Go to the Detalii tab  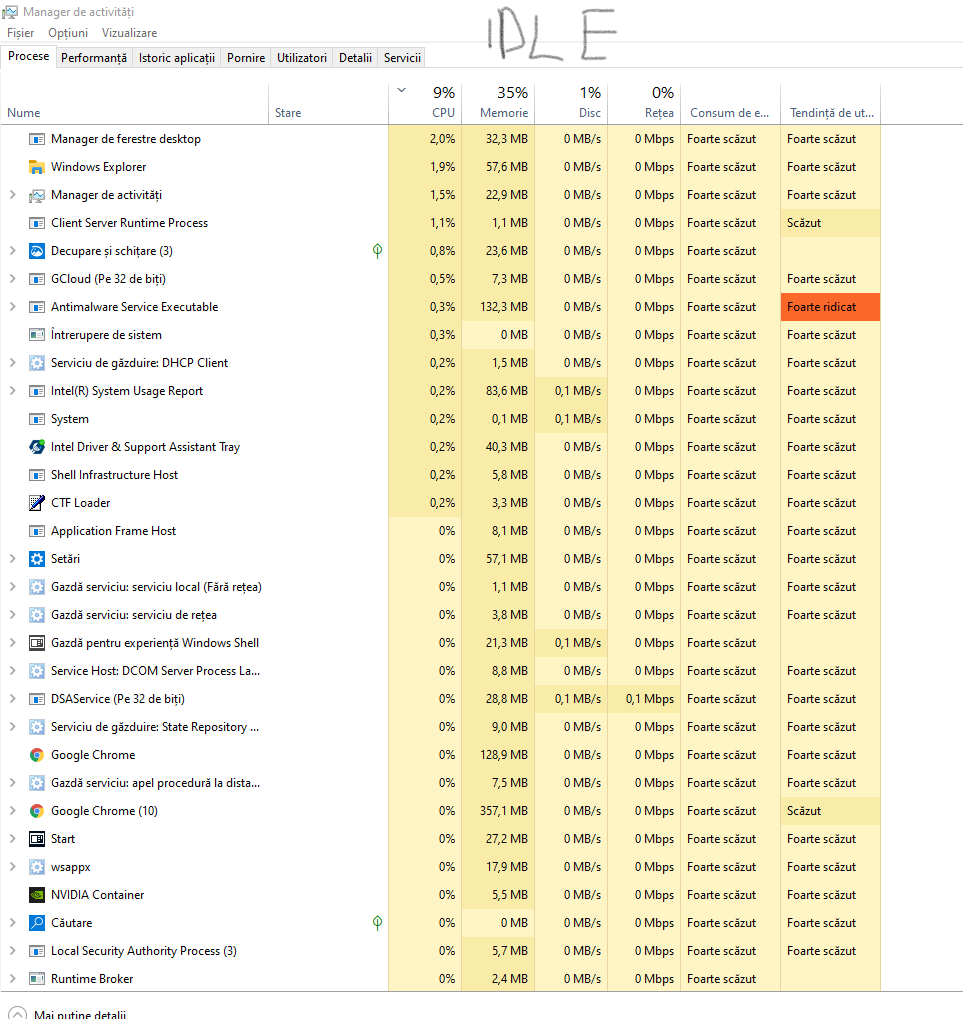[355, 58]
